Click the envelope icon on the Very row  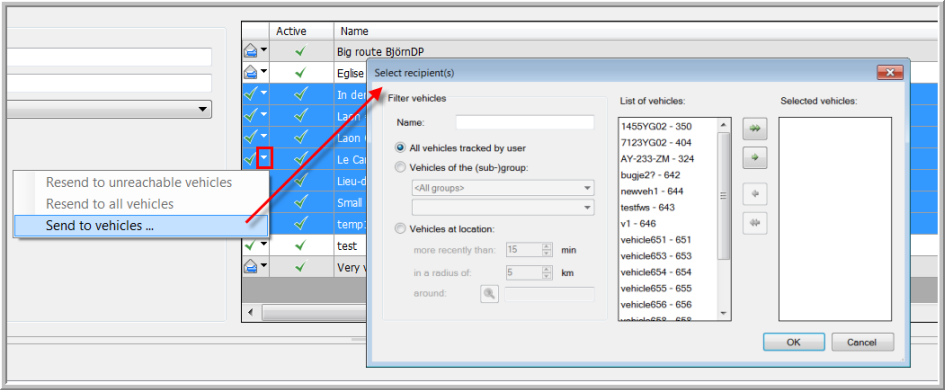(251, 266)
